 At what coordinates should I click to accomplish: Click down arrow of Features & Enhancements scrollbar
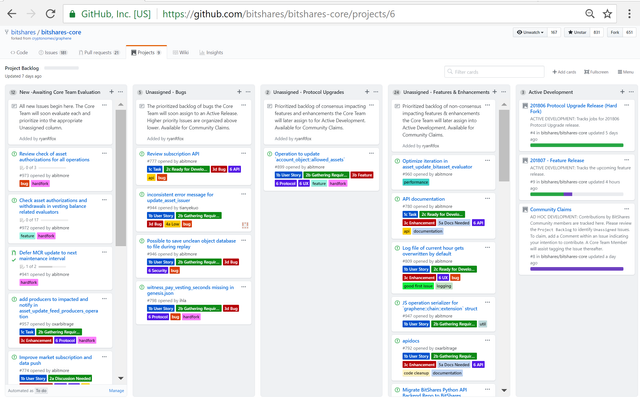click(x=504, y=390)
